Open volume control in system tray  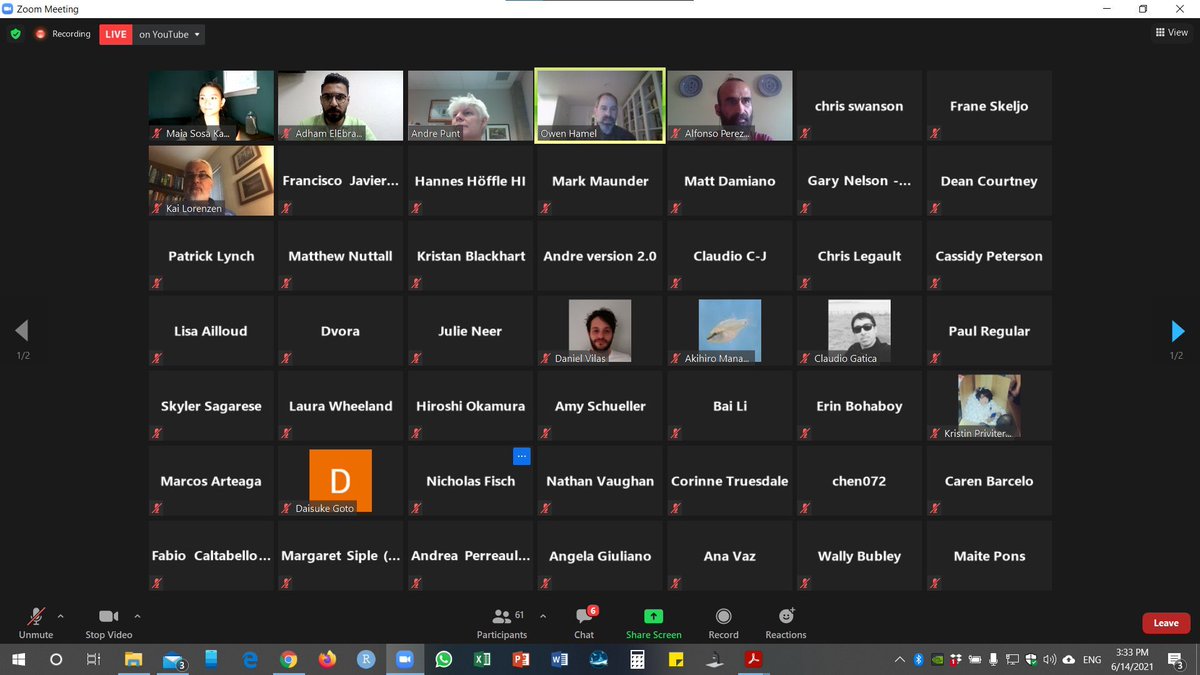(x=1049, y=660)
